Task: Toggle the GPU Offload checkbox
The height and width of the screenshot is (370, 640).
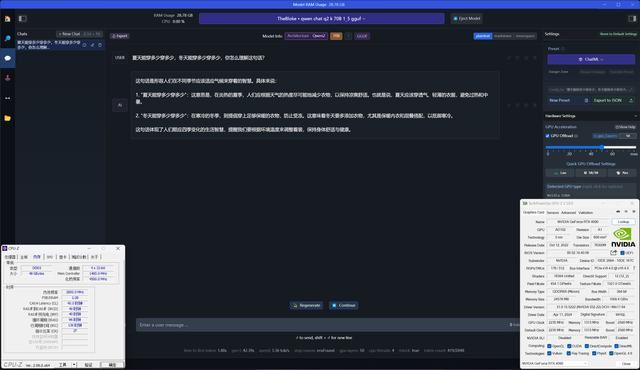Action: 547,136
